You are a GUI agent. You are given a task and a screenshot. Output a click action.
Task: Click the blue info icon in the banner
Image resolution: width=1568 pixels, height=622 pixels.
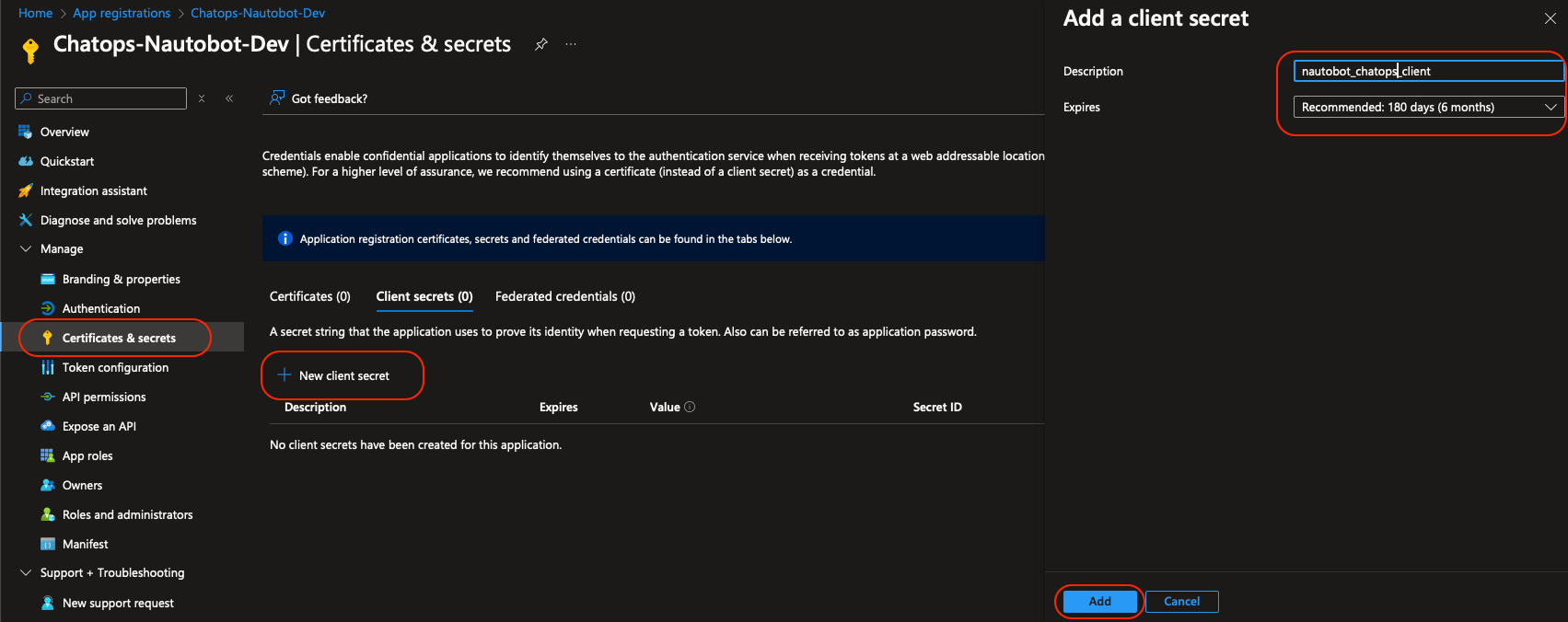pos(285,238)
